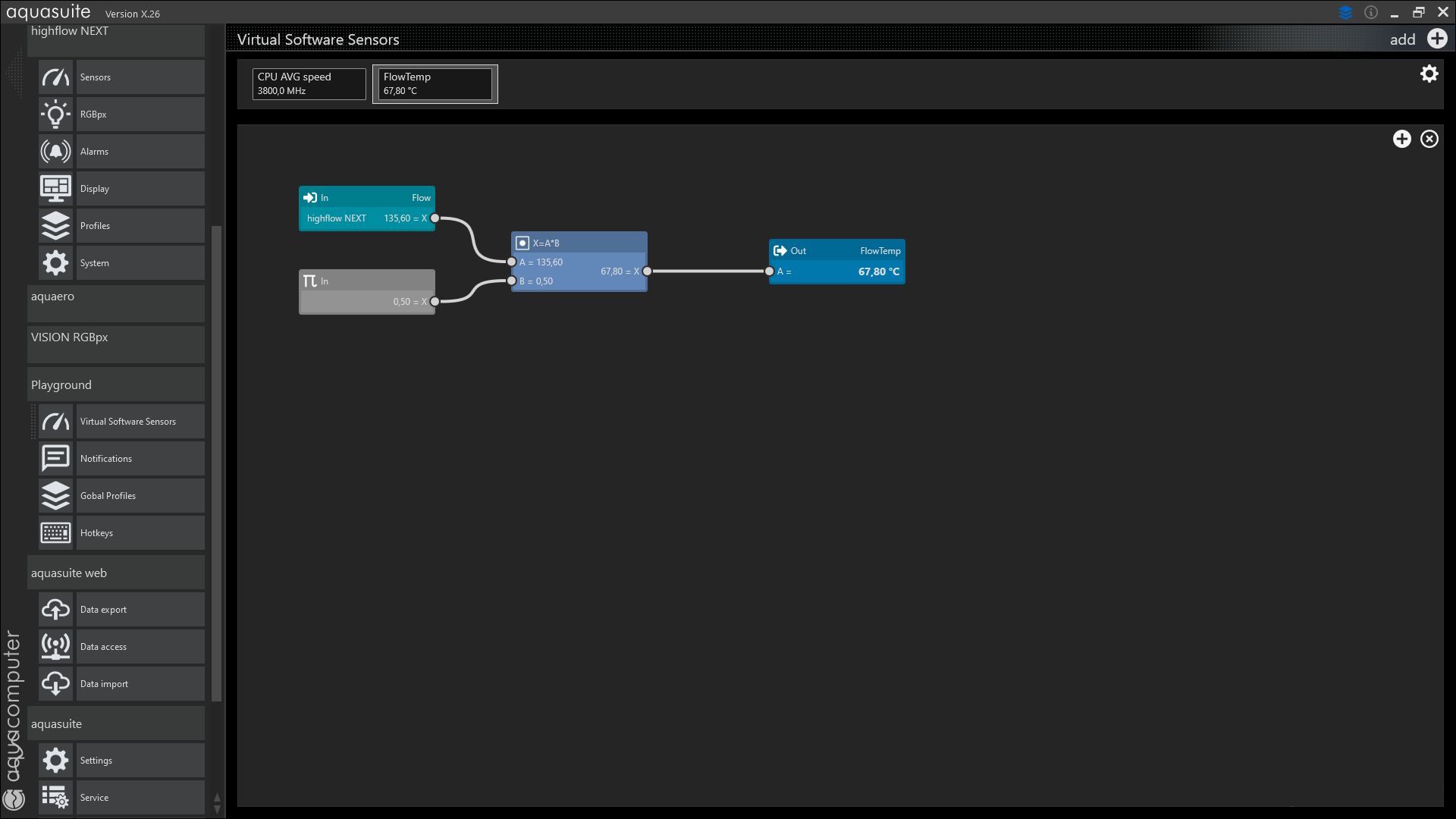Click the Data access antenna icon
The height and width of the screenshot is (819, 1456).
coord(55,647)
